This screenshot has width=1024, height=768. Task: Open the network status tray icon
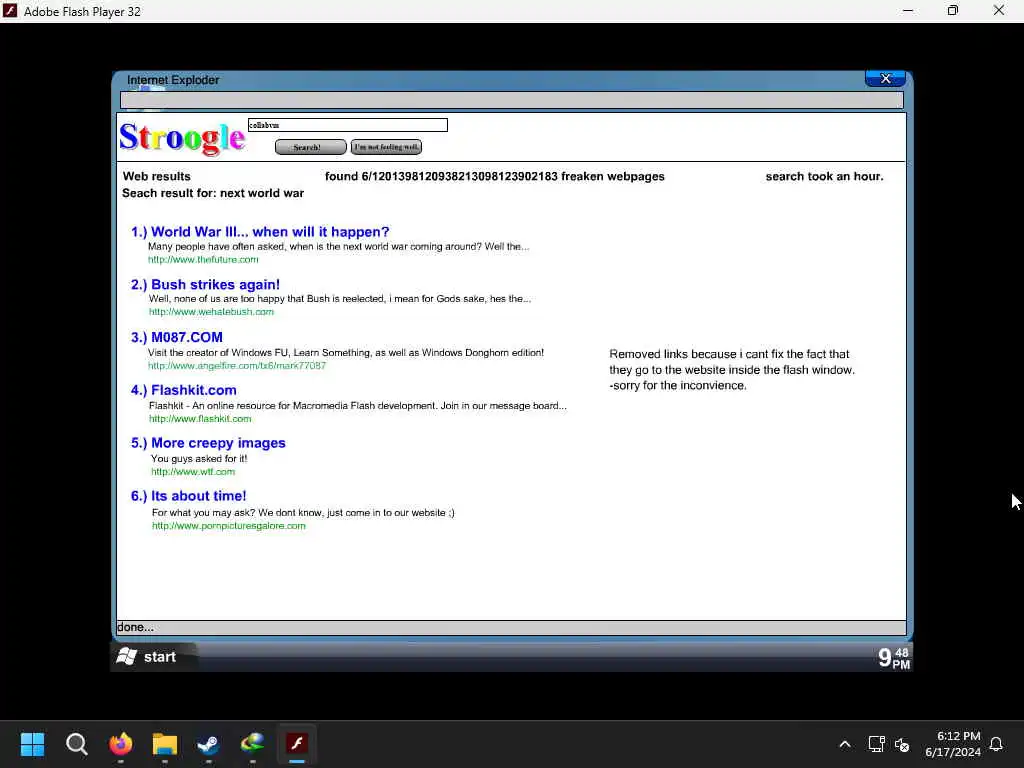[876, 744]
